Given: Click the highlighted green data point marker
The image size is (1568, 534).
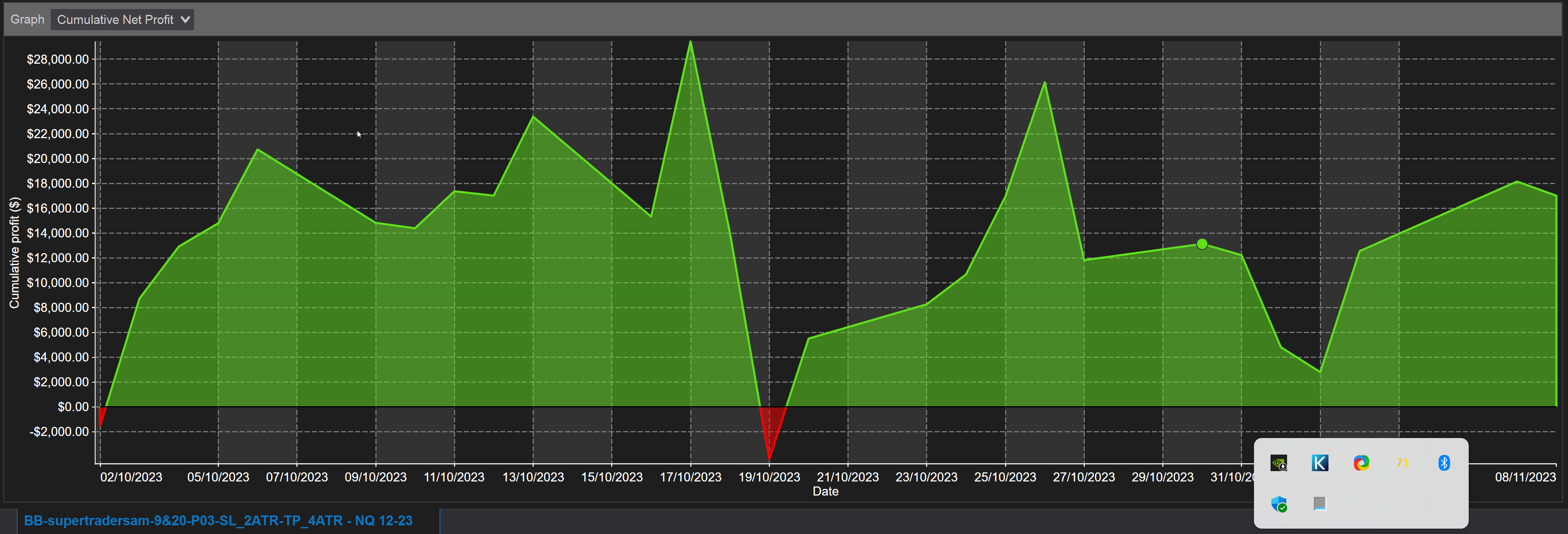Looking at the screenshot, I should click(1201, 244).
